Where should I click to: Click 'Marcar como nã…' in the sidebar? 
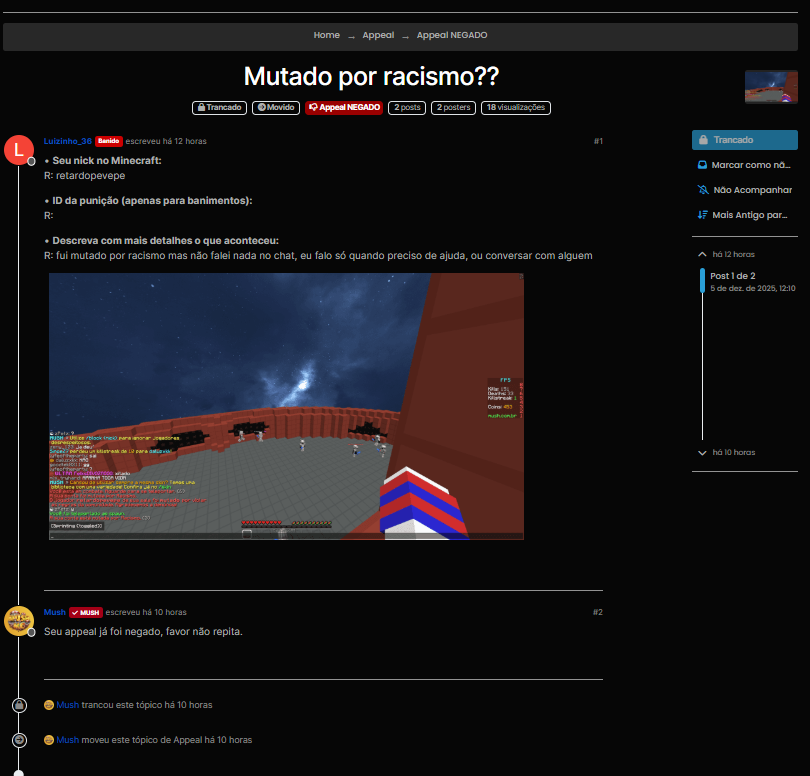coord(745,165)
